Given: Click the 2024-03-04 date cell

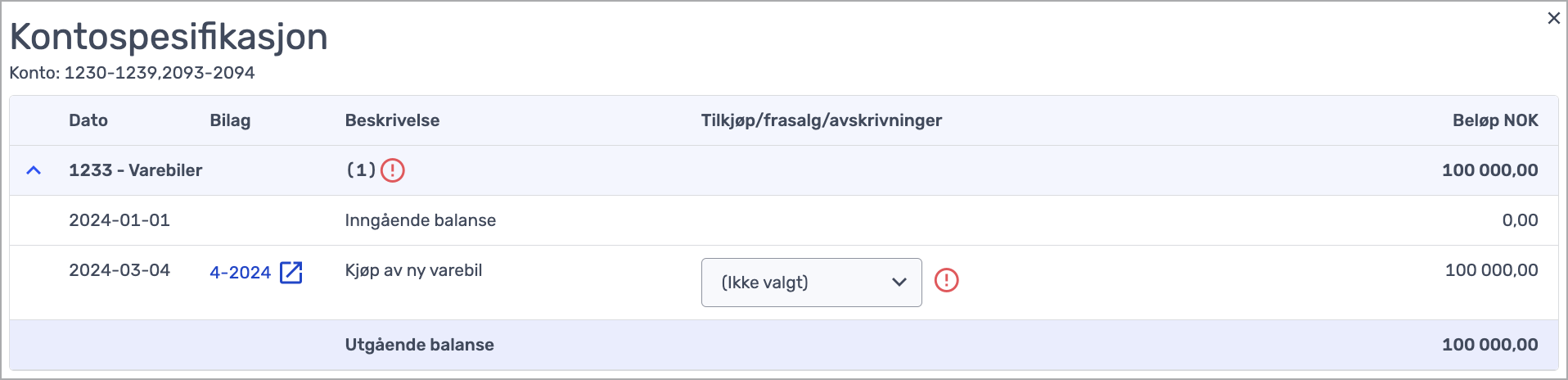Looking at the screenshot, I should [119, 270].
